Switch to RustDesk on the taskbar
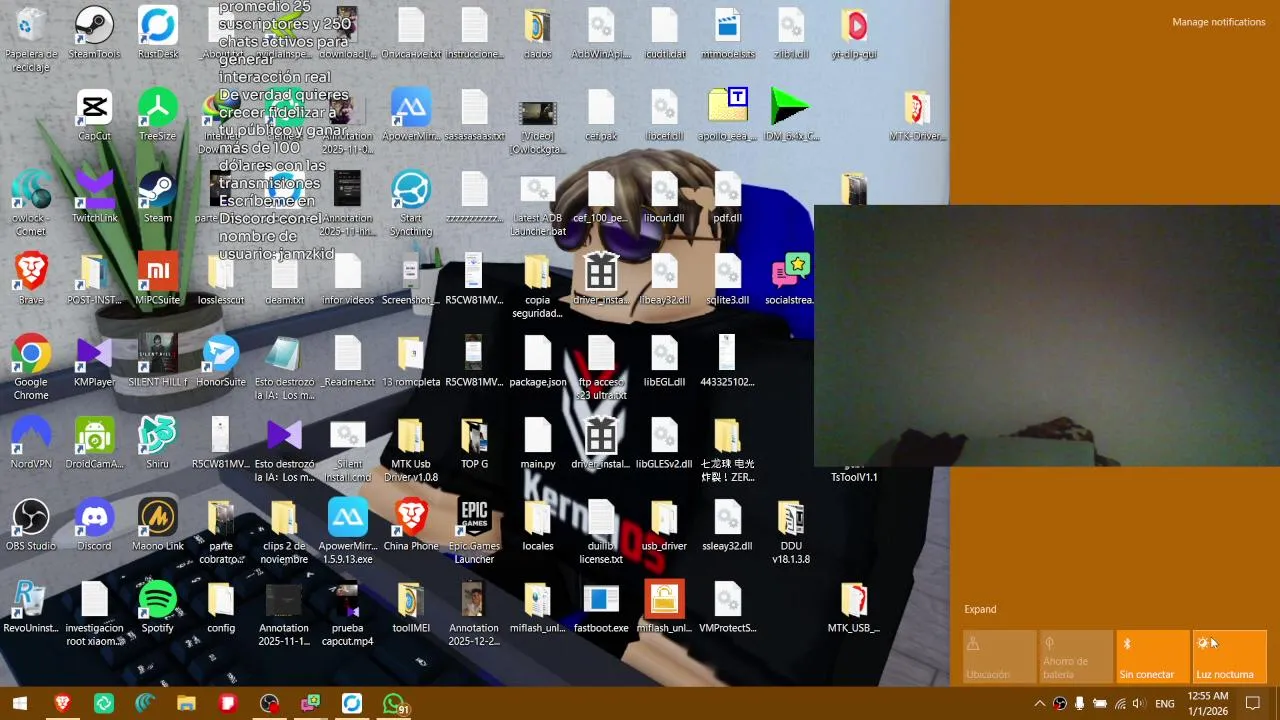Viewport: 1280px width, 720px height. 352,704
